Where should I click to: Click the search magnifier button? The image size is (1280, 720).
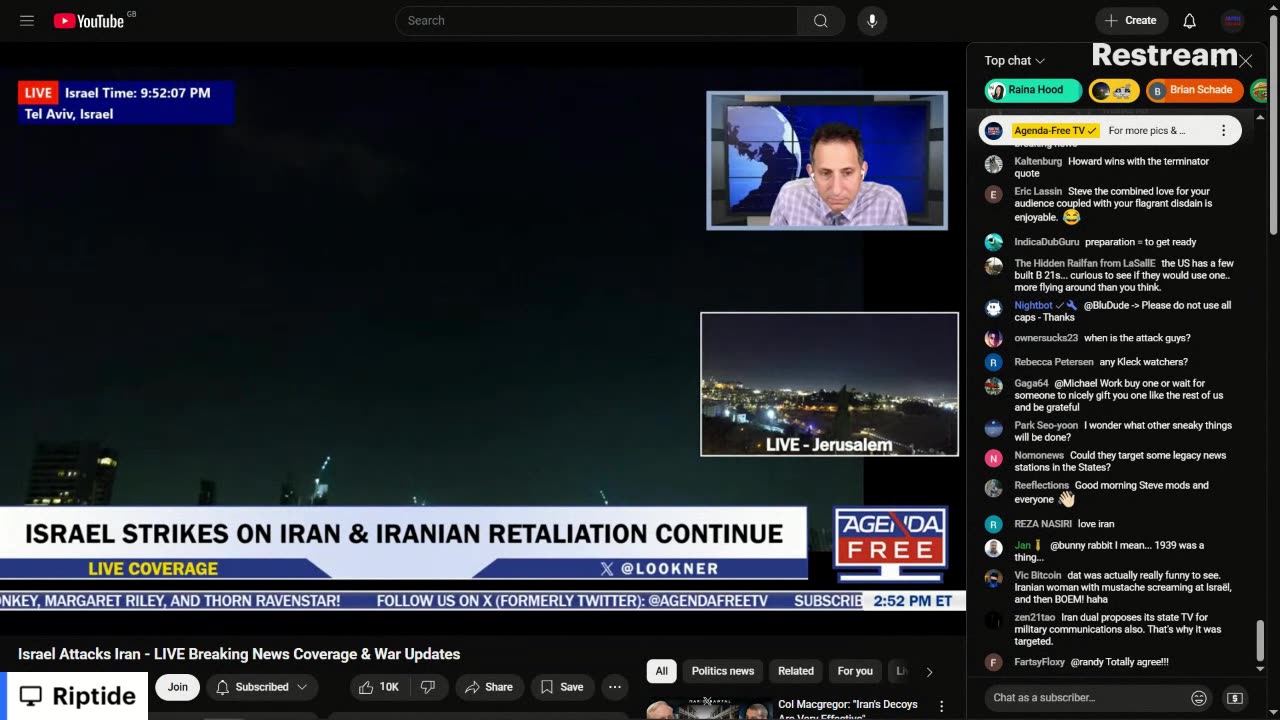point(821,20)
